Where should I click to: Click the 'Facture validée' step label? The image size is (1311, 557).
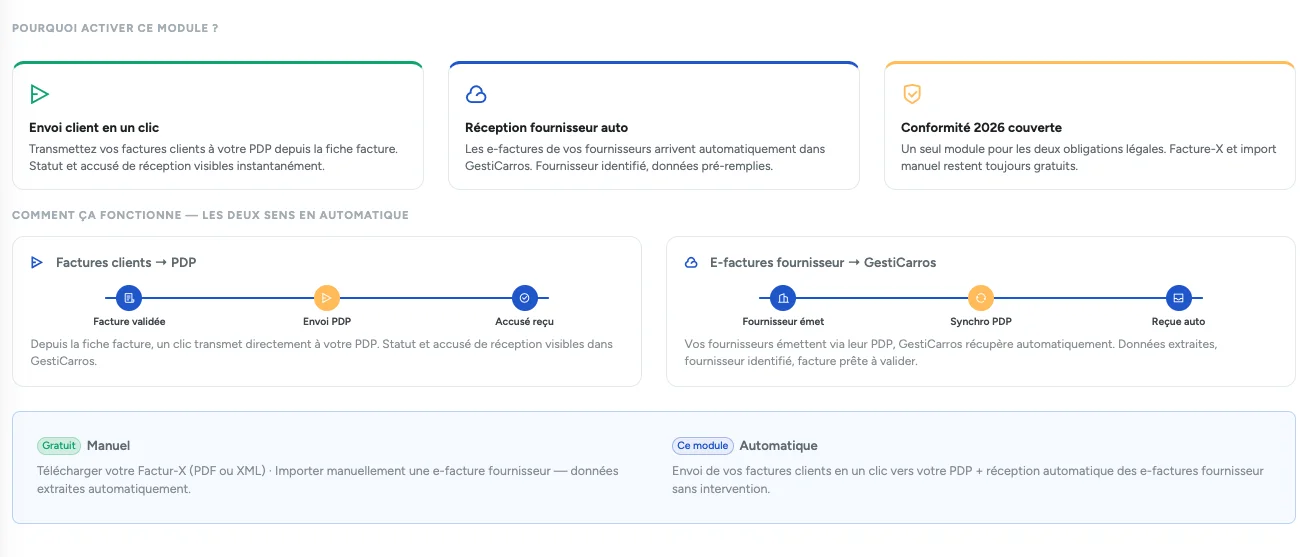click(129, 322)
